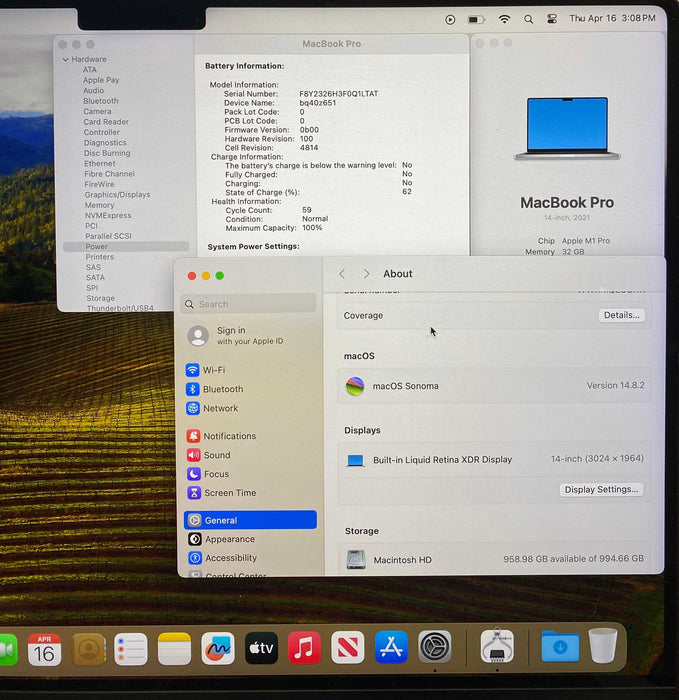Launch Apple TV from the Dock

pos(261,648)
